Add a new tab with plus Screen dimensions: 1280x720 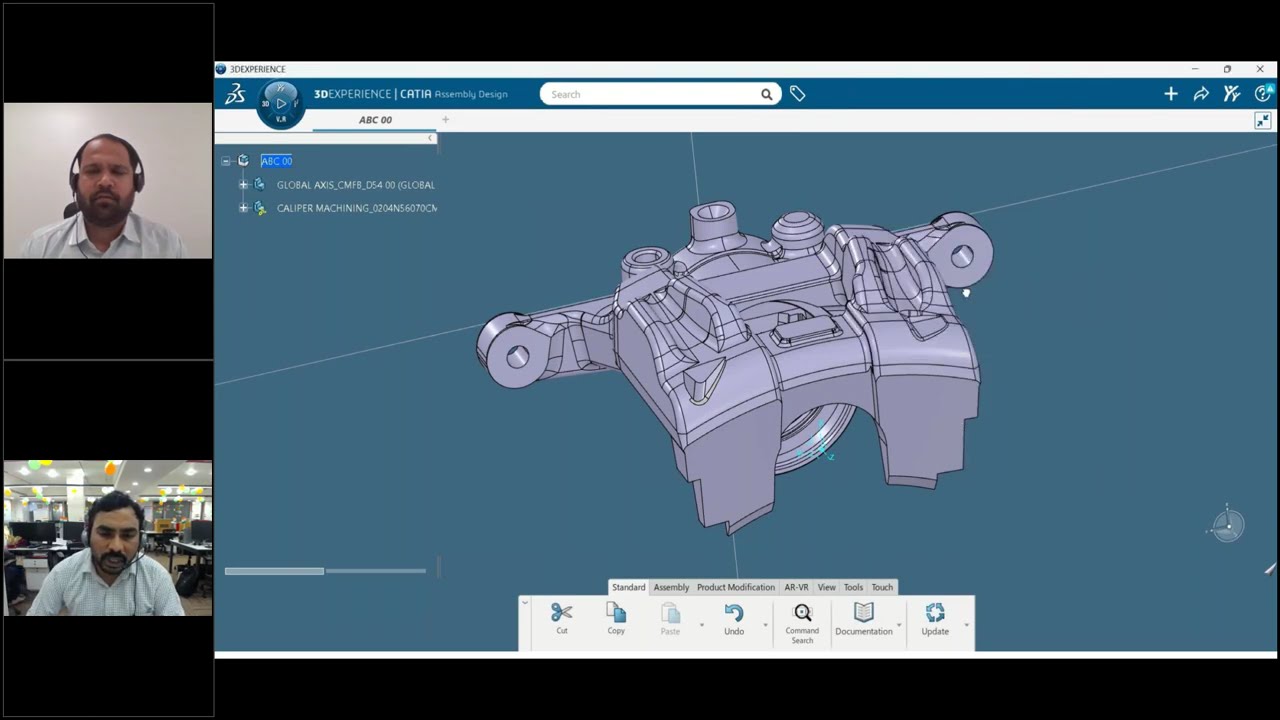coord(446,120)
